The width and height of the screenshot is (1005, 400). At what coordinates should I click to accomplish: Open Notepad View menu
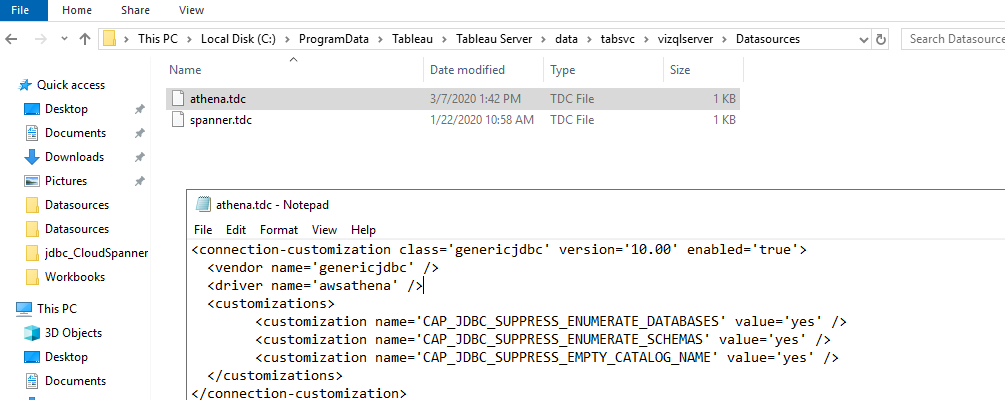[324, 229]
